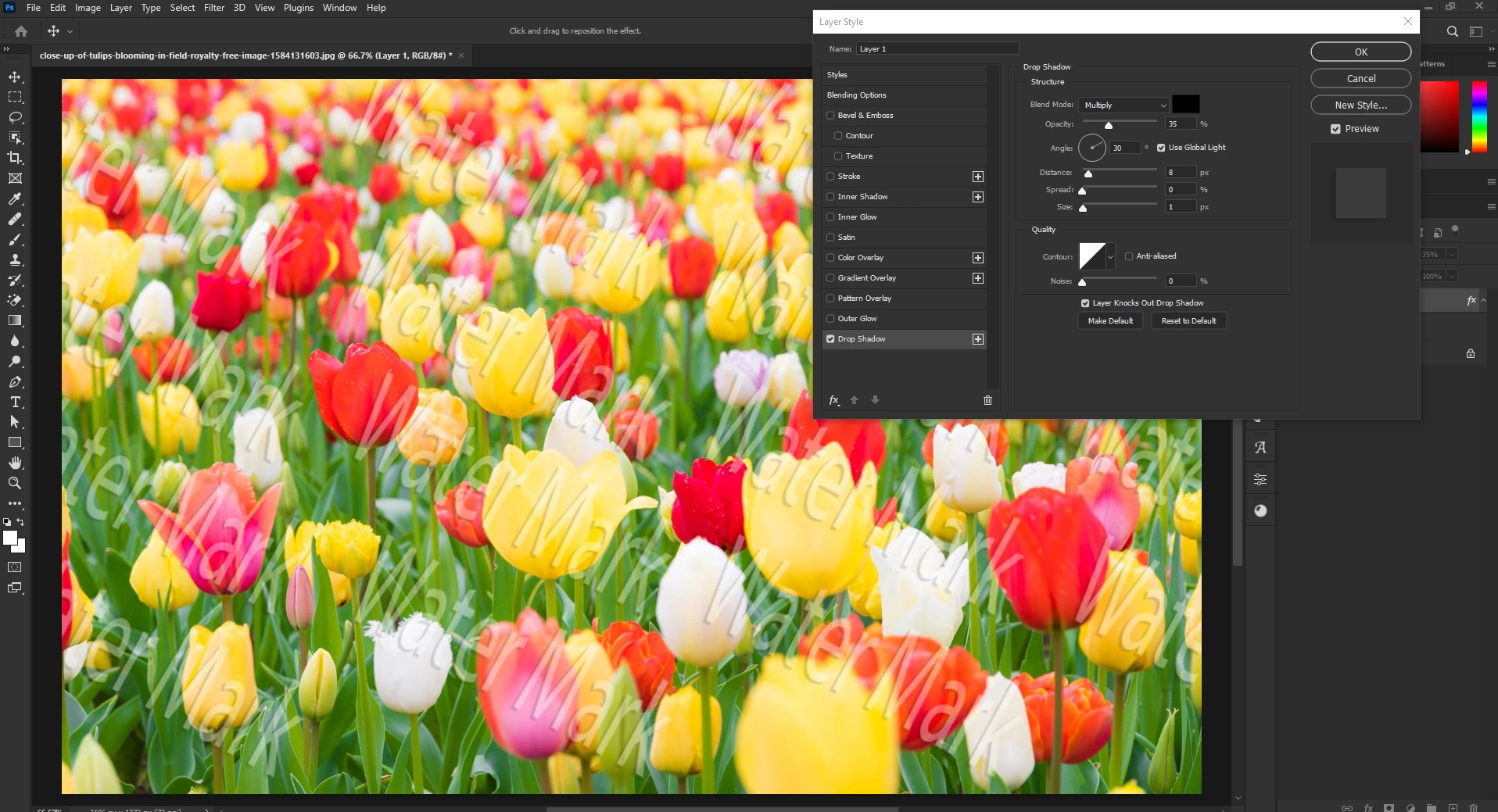Screen dimensions: 1498x812
Task: Enable the Bevel & Emboss effect
Action: pos(830,116)
